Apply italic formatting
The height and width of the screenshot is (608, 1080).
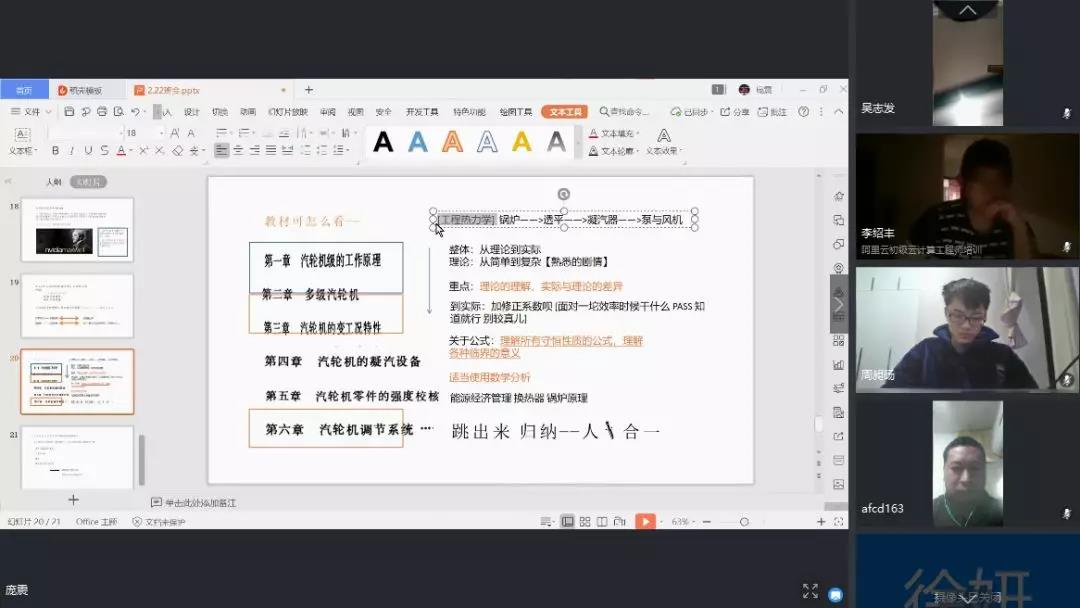[x=70, y=151]
